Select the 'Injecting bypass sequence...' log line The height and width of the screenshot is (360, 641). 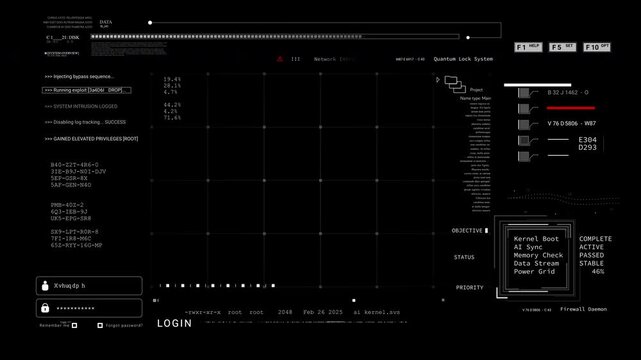pyautogui.click(x=79, y=76)
